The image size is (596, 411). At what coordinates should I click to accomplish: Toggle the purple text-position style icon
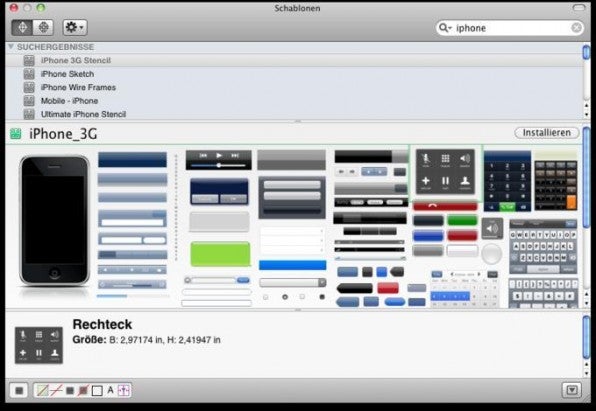point(124,390)
